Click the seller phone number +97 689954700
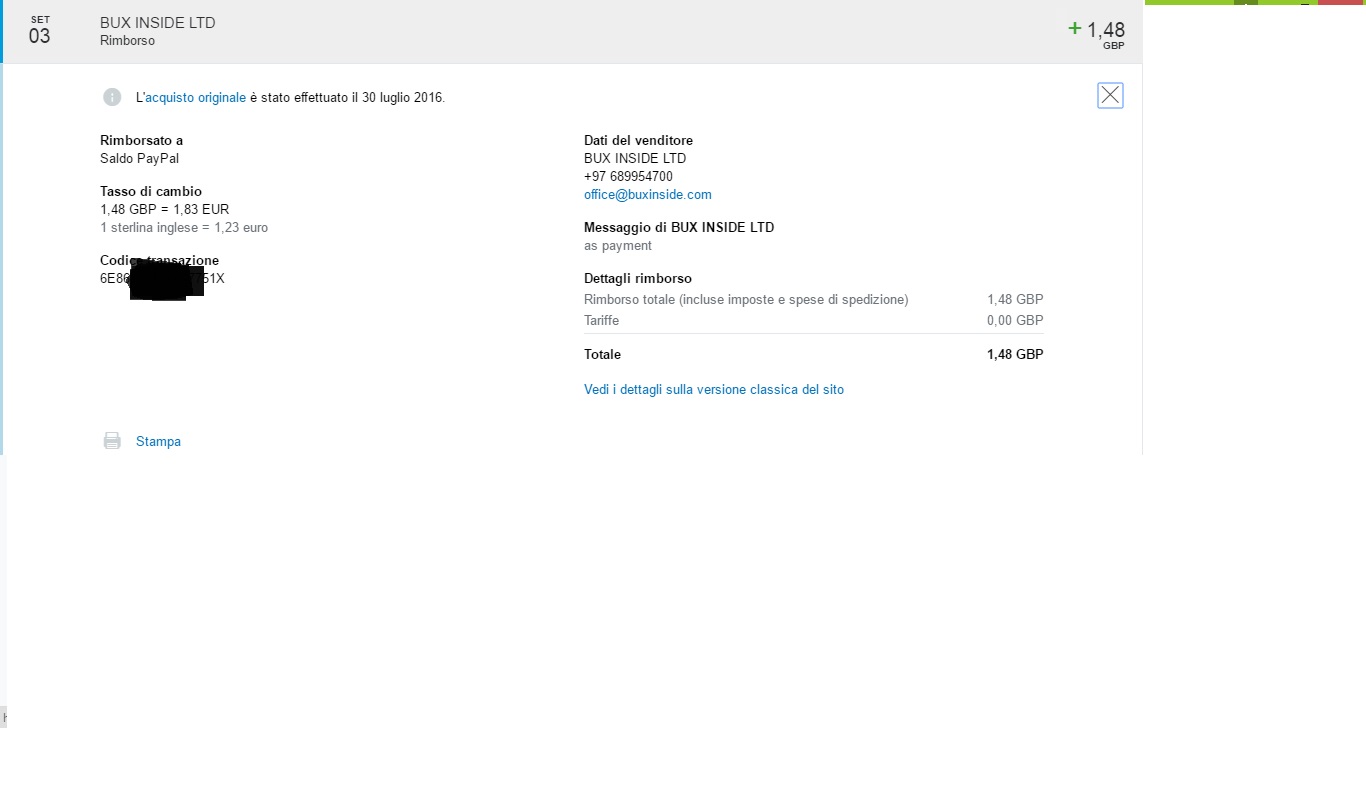The height and width of the screenshot is (798, 1366). (628, 177)
